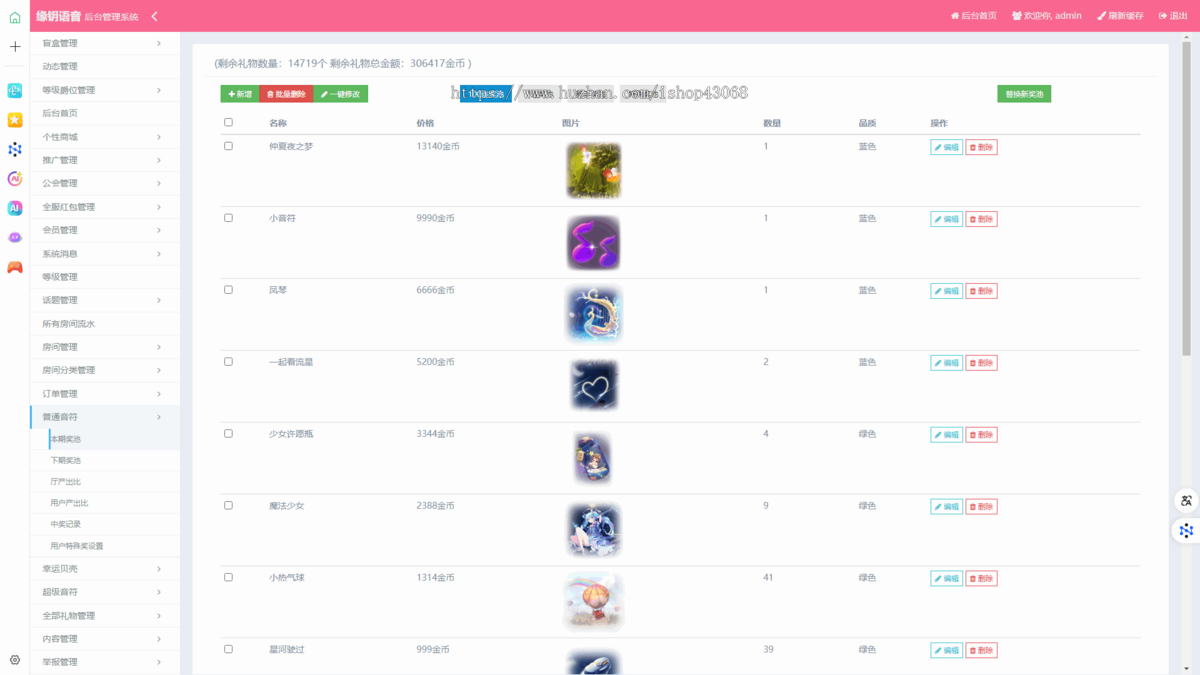
Task: Collapse the 普通音符 sidebar menu
Action: [x=105, y=417]
